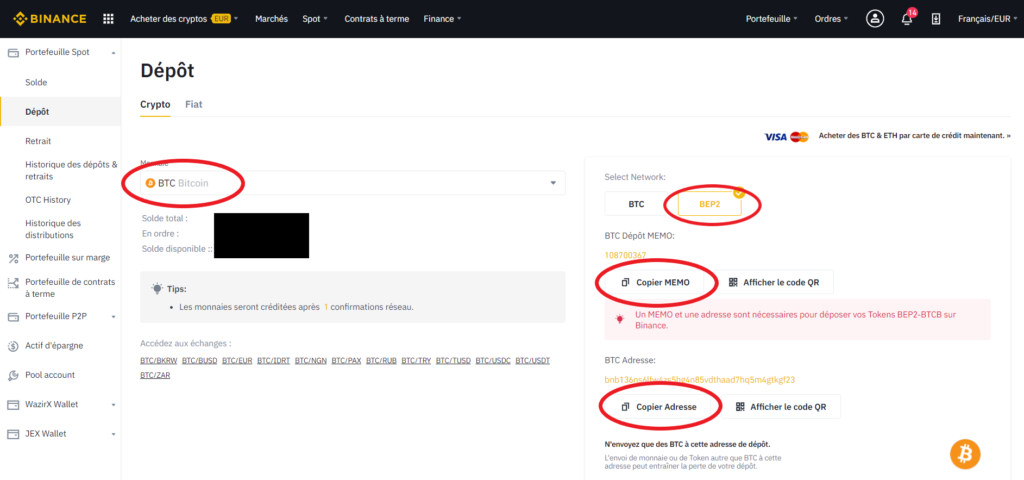Open Historique des distributions
The height and width of the screenshot is (480, 1024).
(53, 229)
